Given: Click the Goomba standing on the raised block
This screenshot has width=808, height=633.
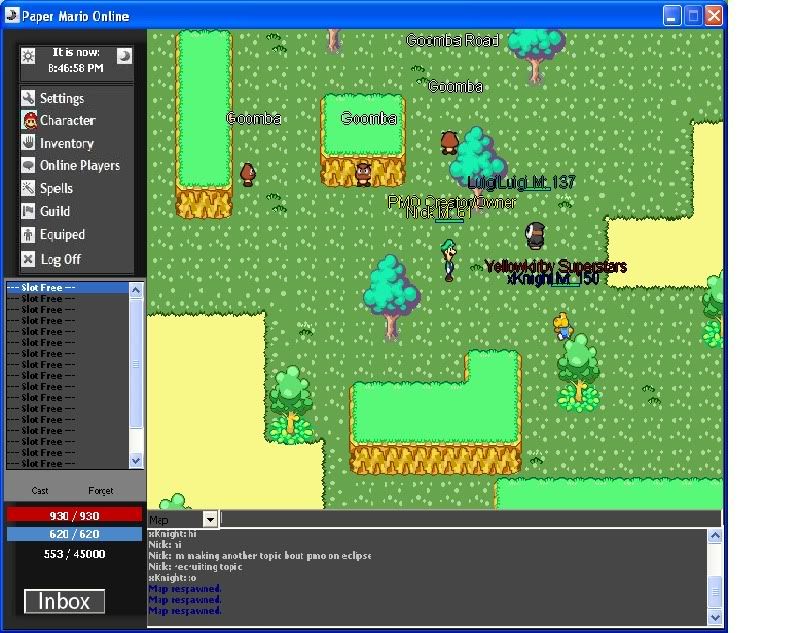Looking at the screenshot, I should 363,174.
